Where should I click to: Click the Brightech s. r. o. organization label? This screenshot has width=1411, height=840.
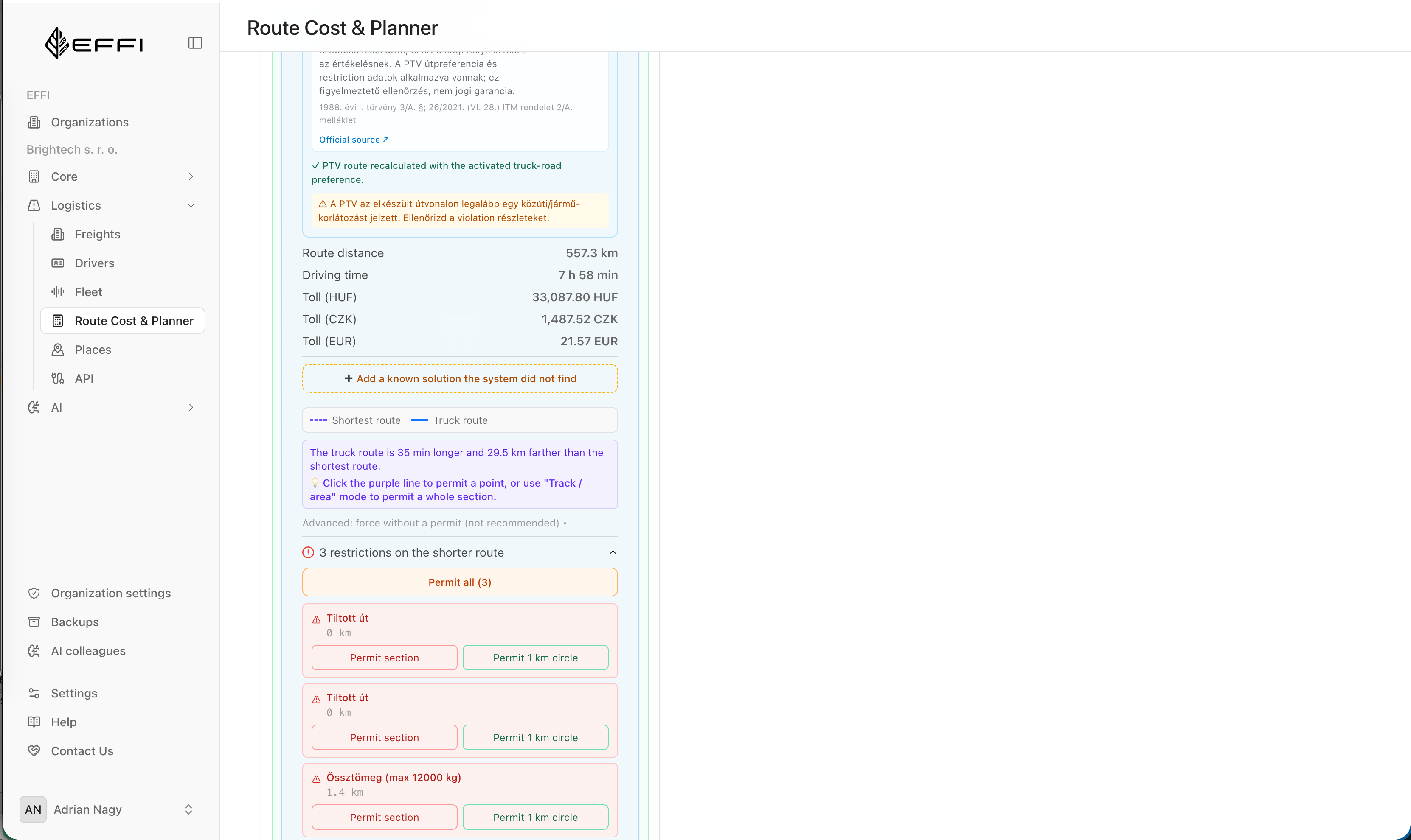(x=72, y=149)
